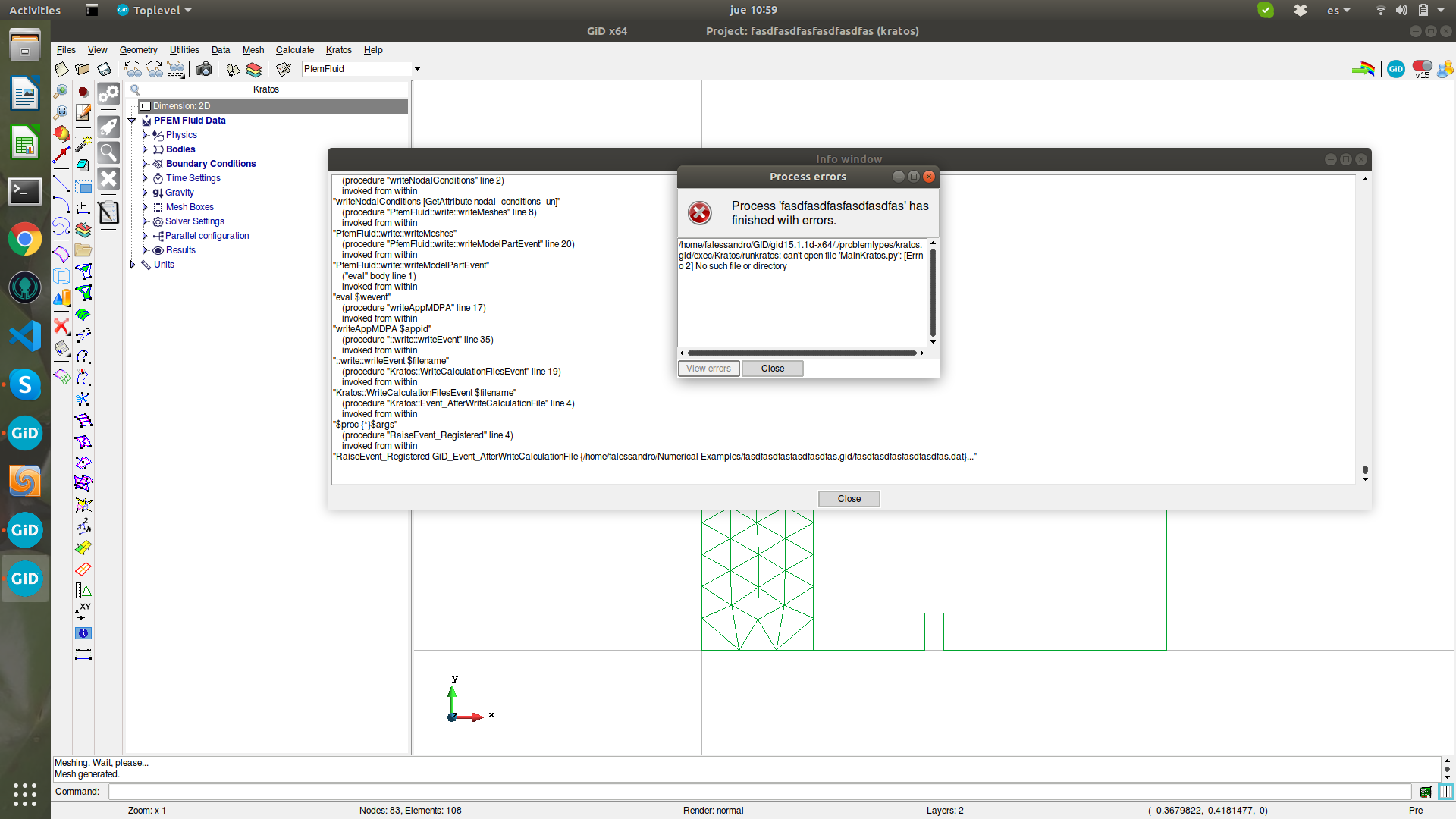Select the Zoom In tool

click(61, 92)
